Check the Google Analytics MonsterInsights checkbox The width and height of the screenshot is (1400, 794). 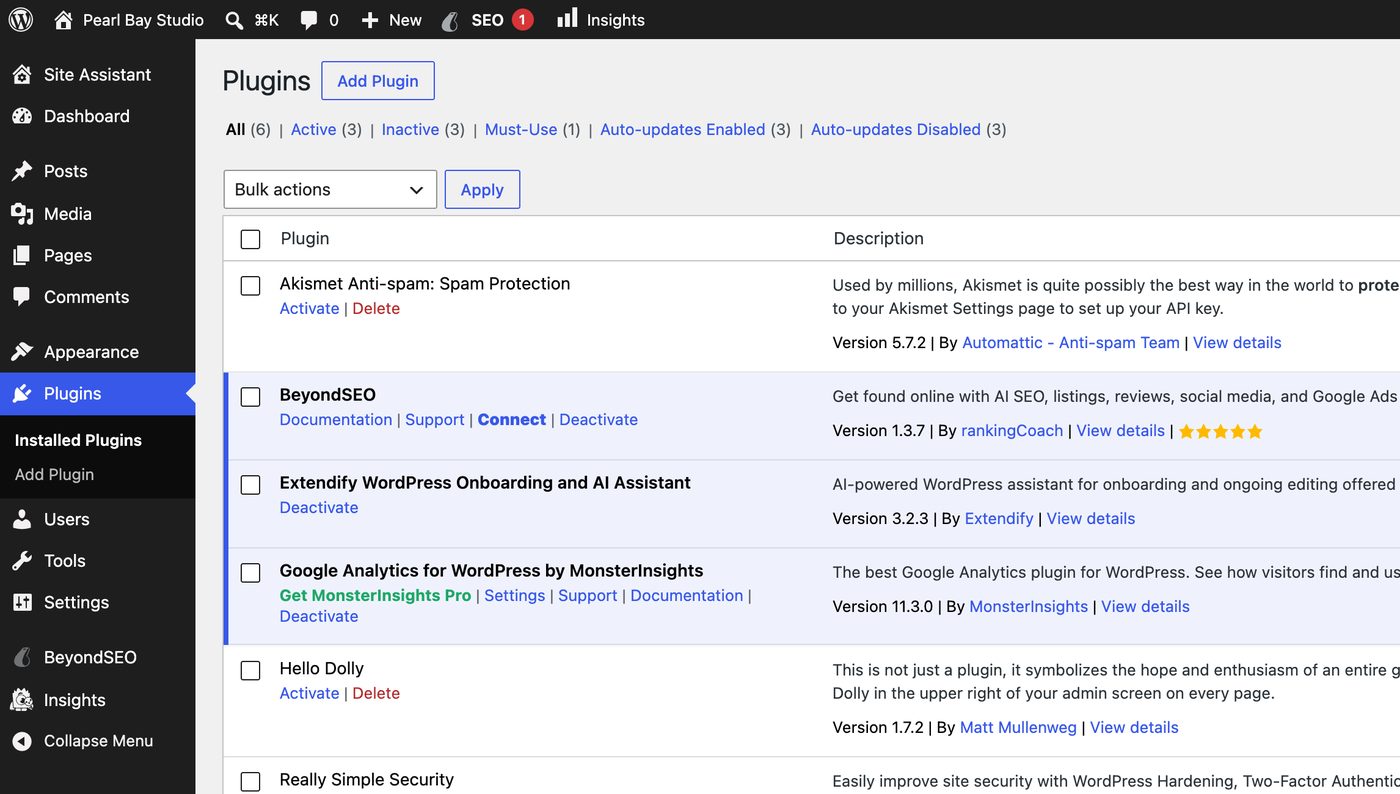tap(250, 573)
